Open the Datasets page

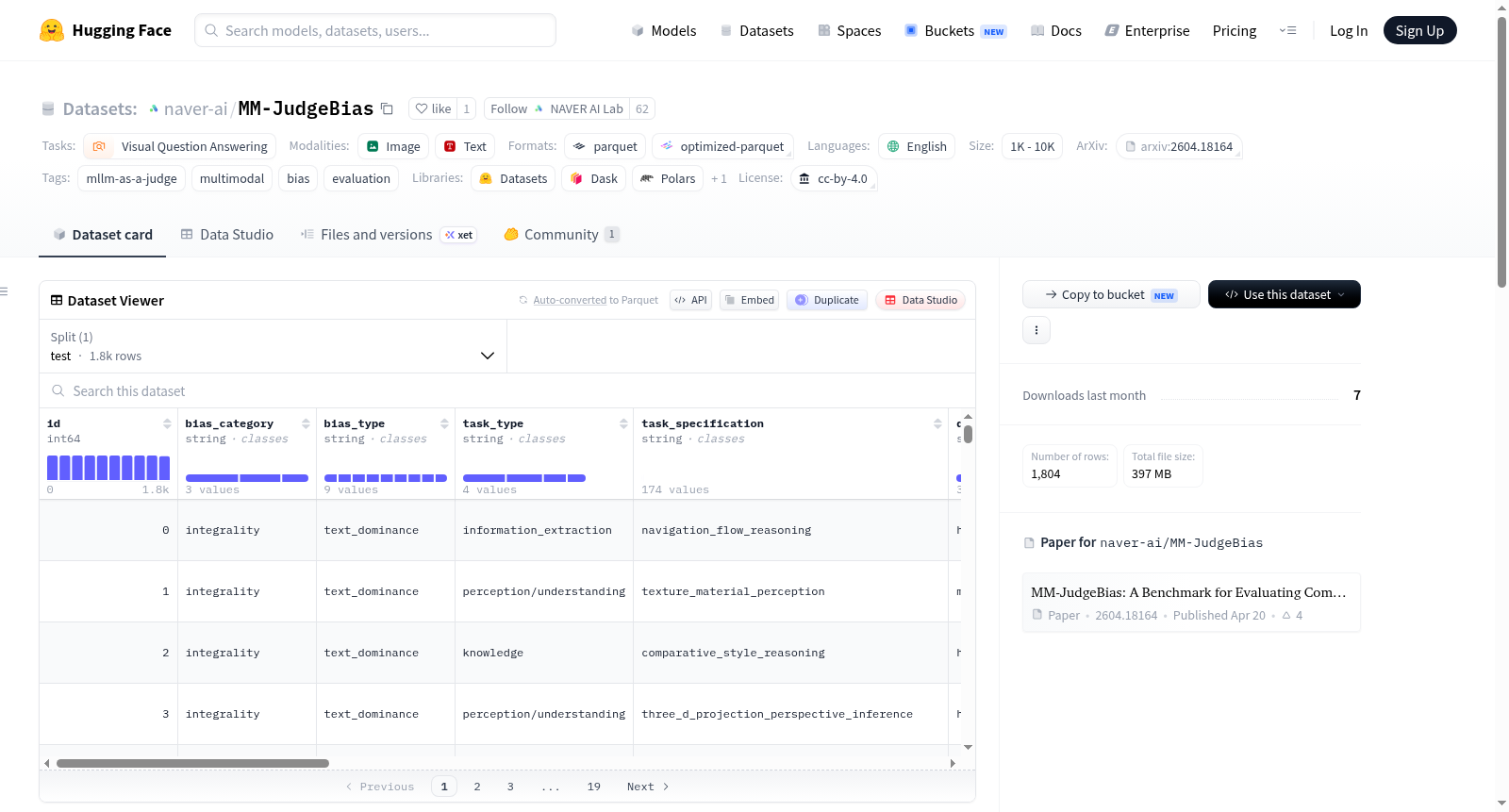click(757, 30)
